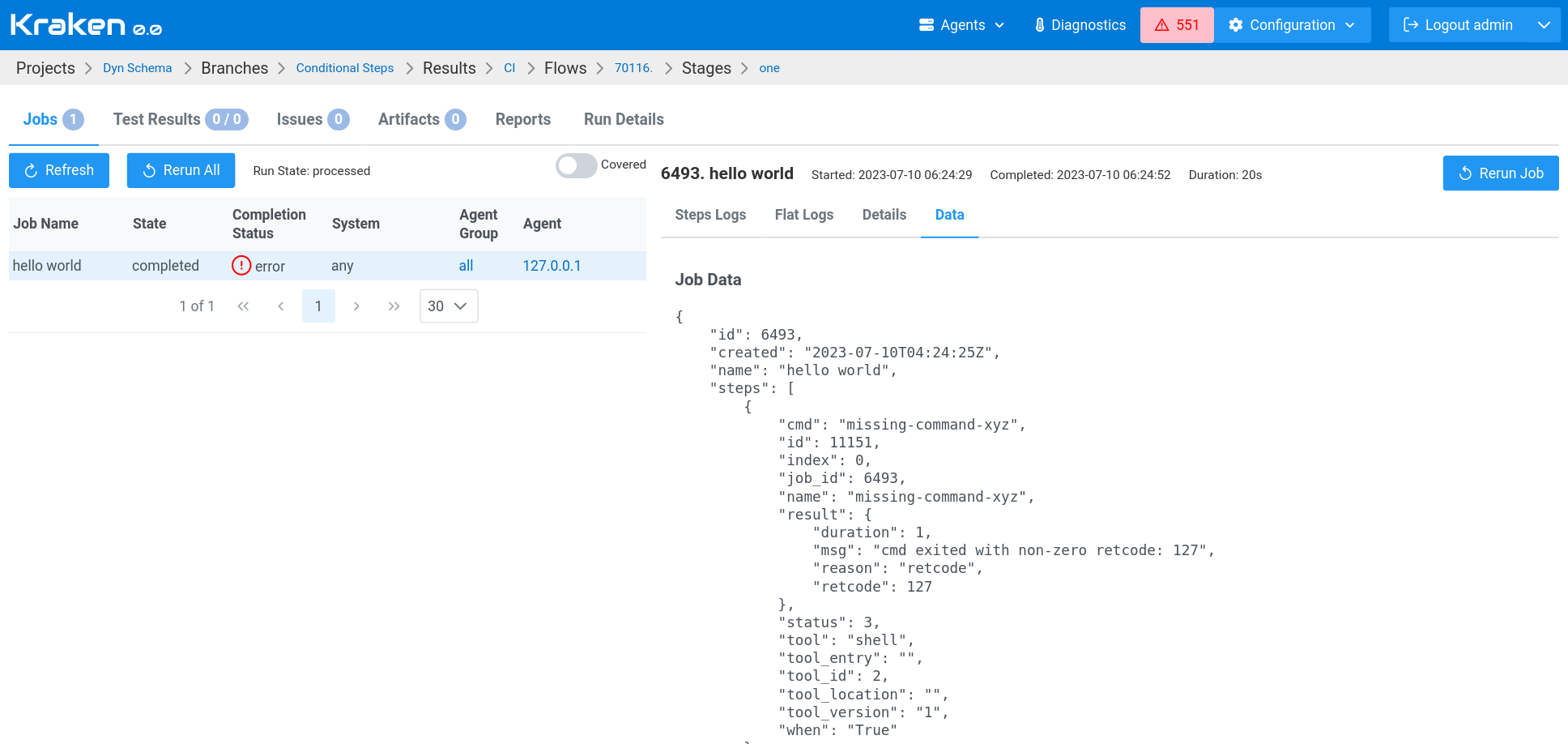Go to previous page of jobs
1568x744 pixels.
[x=280, y=306]
